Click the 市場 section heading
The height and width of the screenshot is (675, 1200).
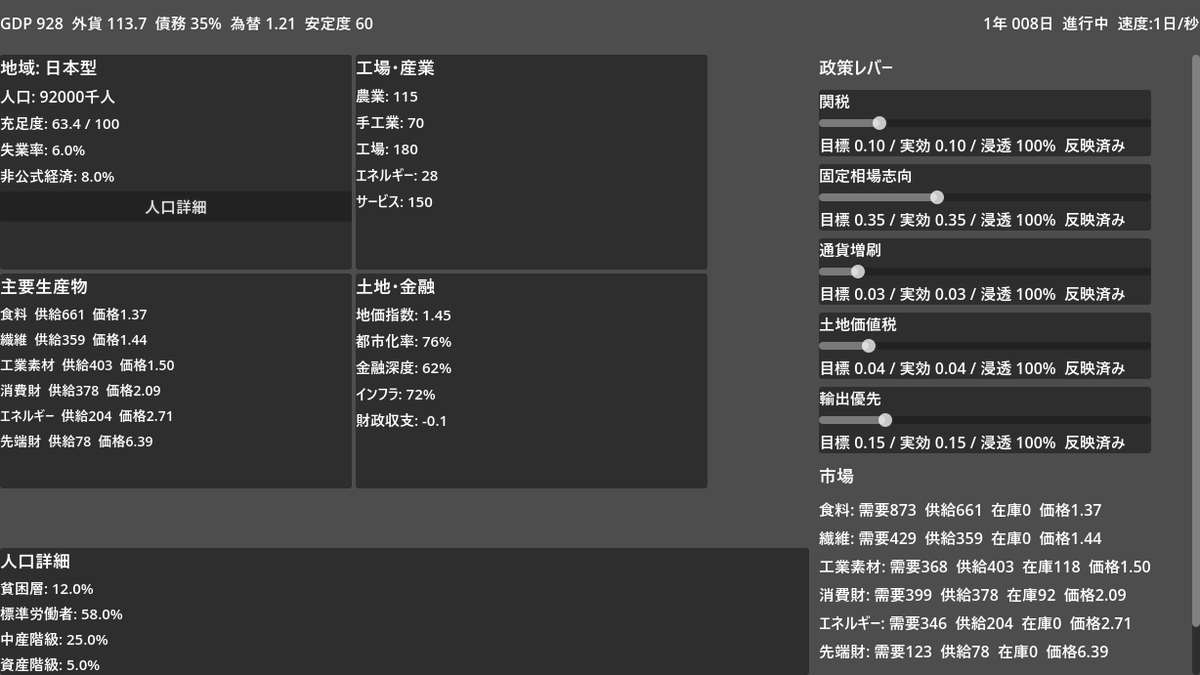pos(836,476)
